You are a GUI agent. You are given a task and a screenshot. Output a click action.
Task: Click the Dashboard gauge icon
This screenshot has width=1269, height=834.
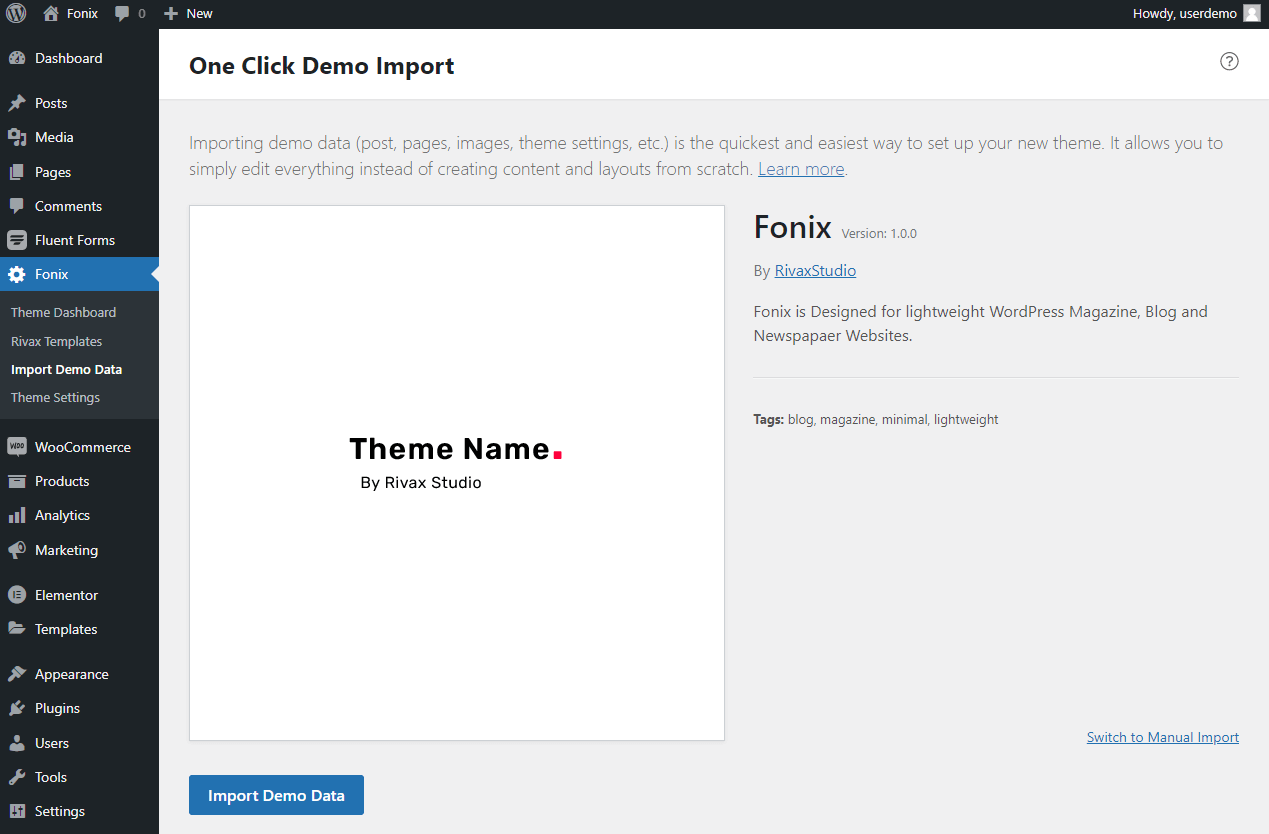(x=17, y=58)
